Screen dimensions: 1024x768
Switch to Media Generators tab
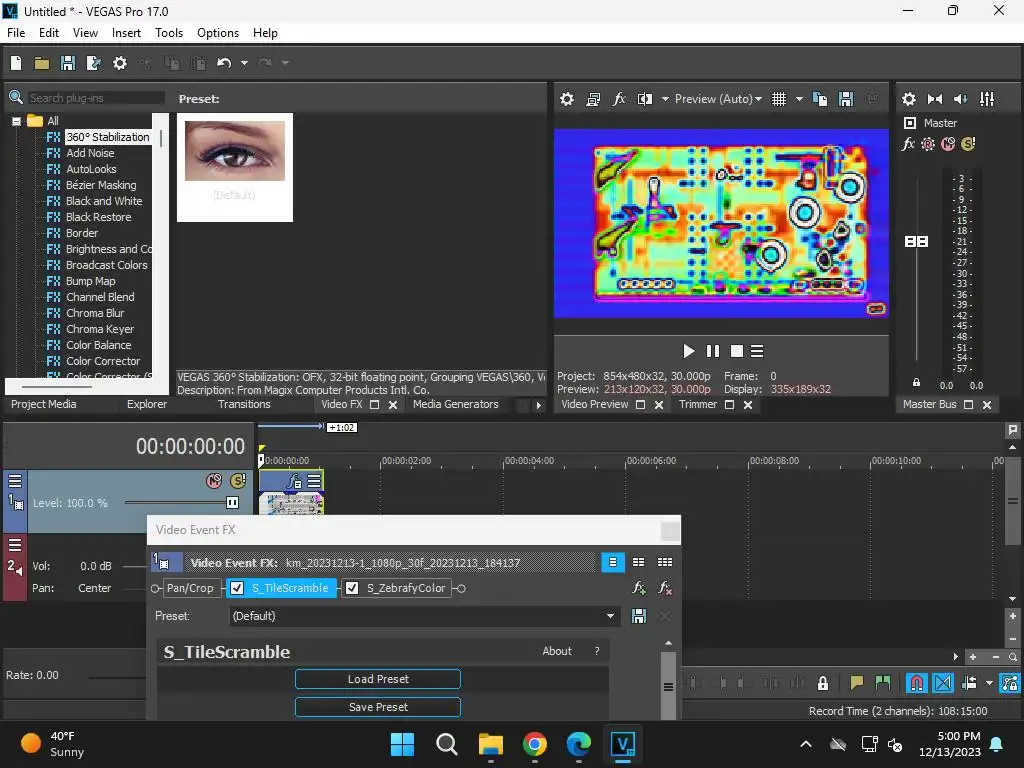456,404
